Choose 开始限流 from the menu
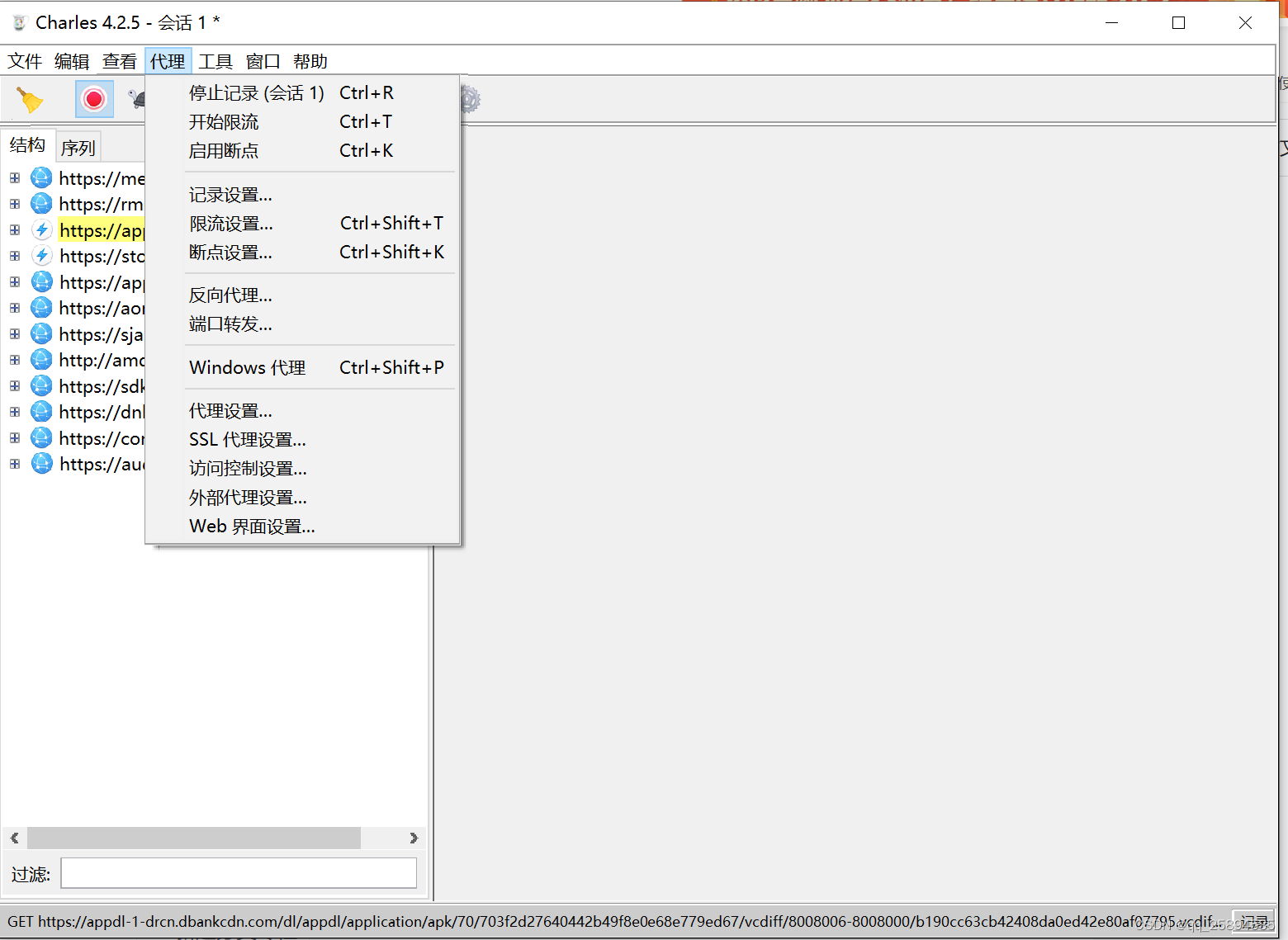1288x940 pixels. point(302,121)
